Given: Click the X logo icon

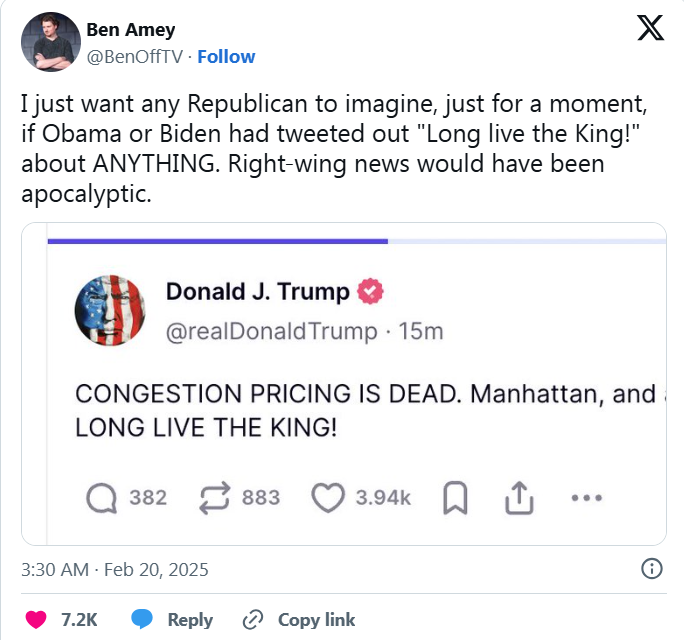Looking at the screenshot, I should pos(650,29).
